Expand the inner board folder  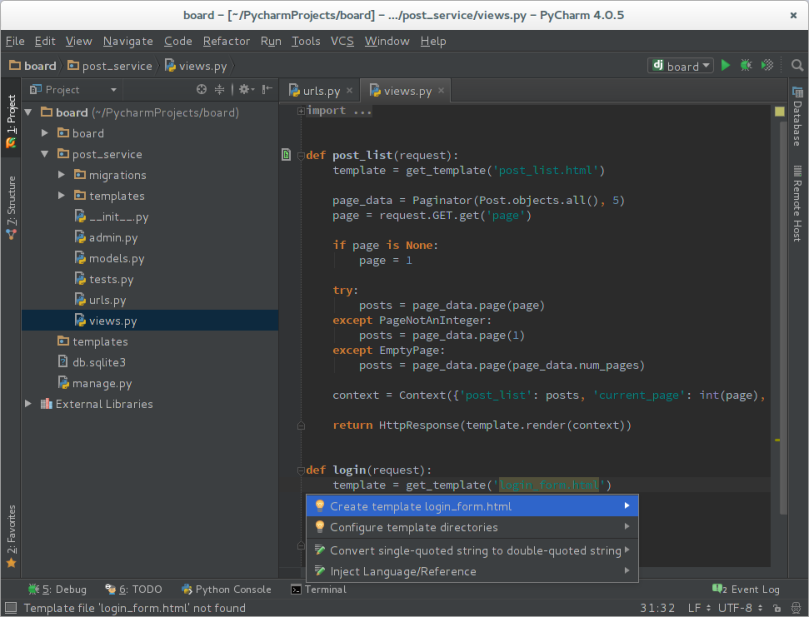coord(45,133)
